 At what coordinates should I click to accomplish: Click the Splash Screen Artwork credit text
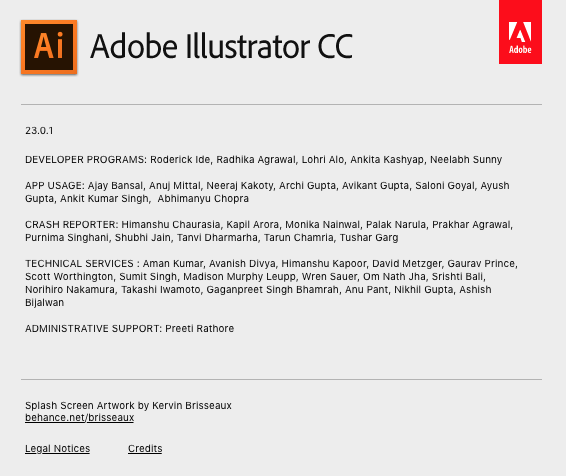coord(128,406)
